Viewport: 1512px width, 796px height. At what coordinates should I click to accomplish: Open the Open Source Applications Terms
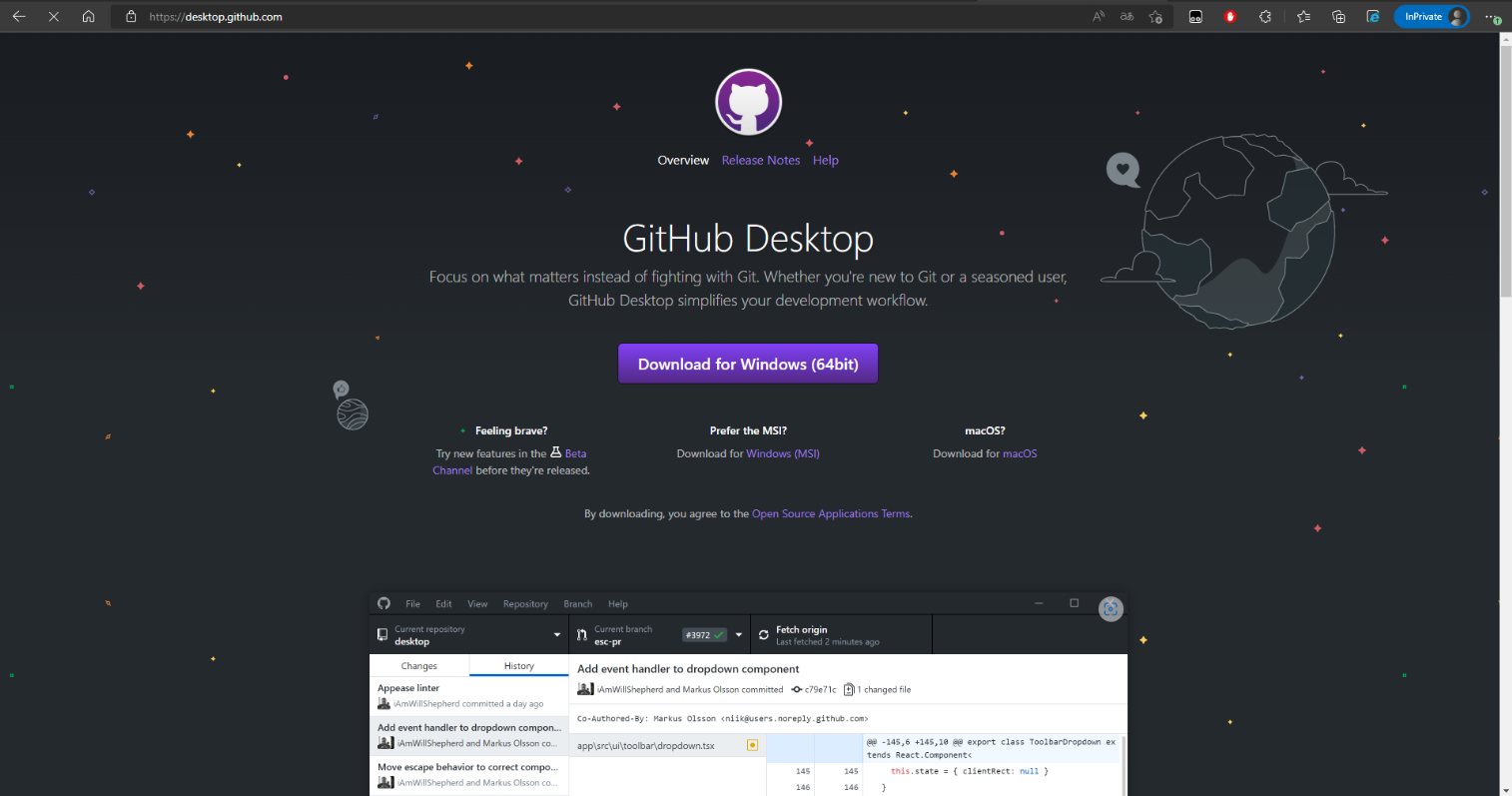(831, 514)
